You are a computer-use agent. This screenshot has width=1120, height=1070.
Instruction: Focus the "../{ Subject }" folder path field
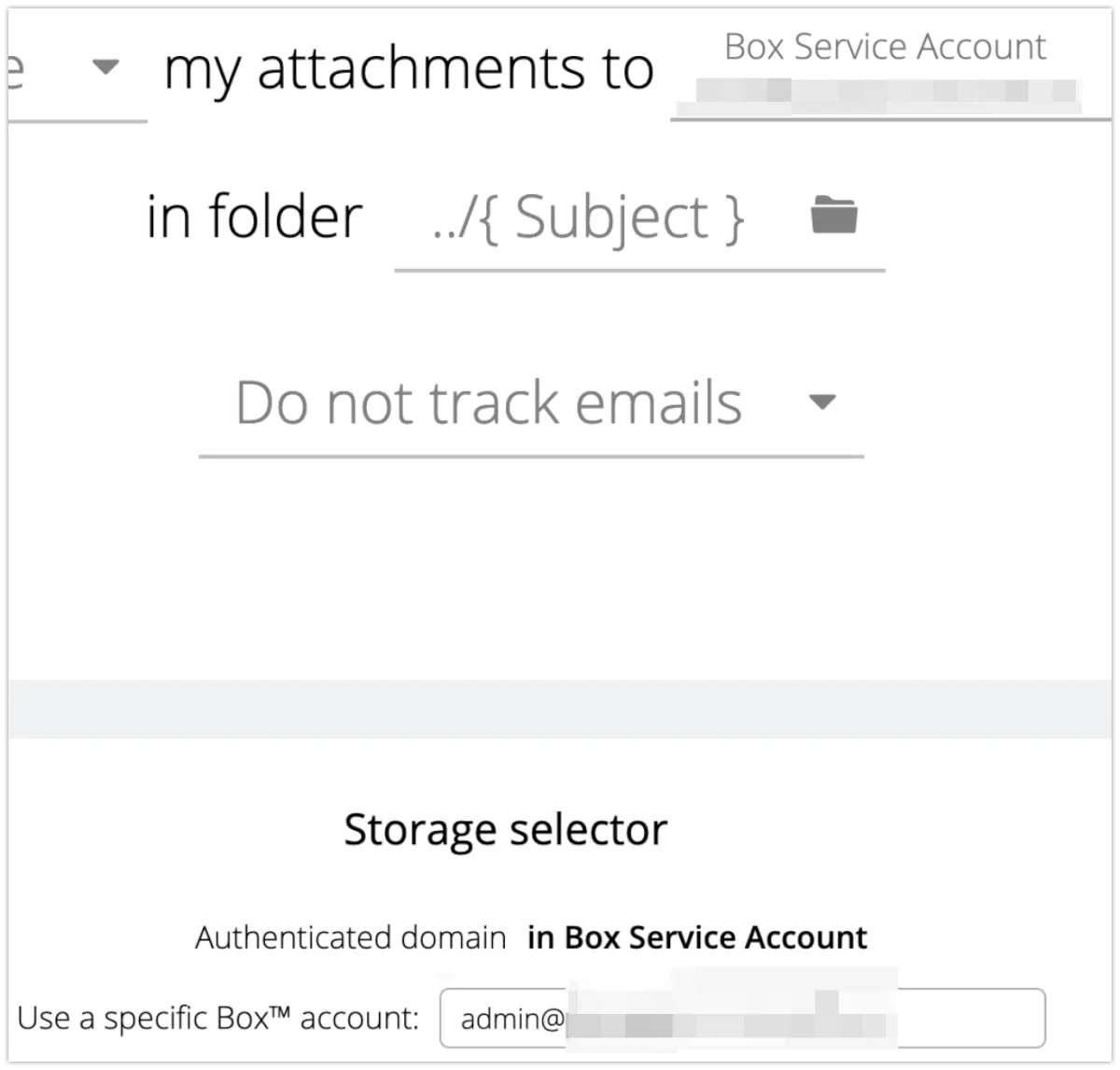[x=588, y=218]
